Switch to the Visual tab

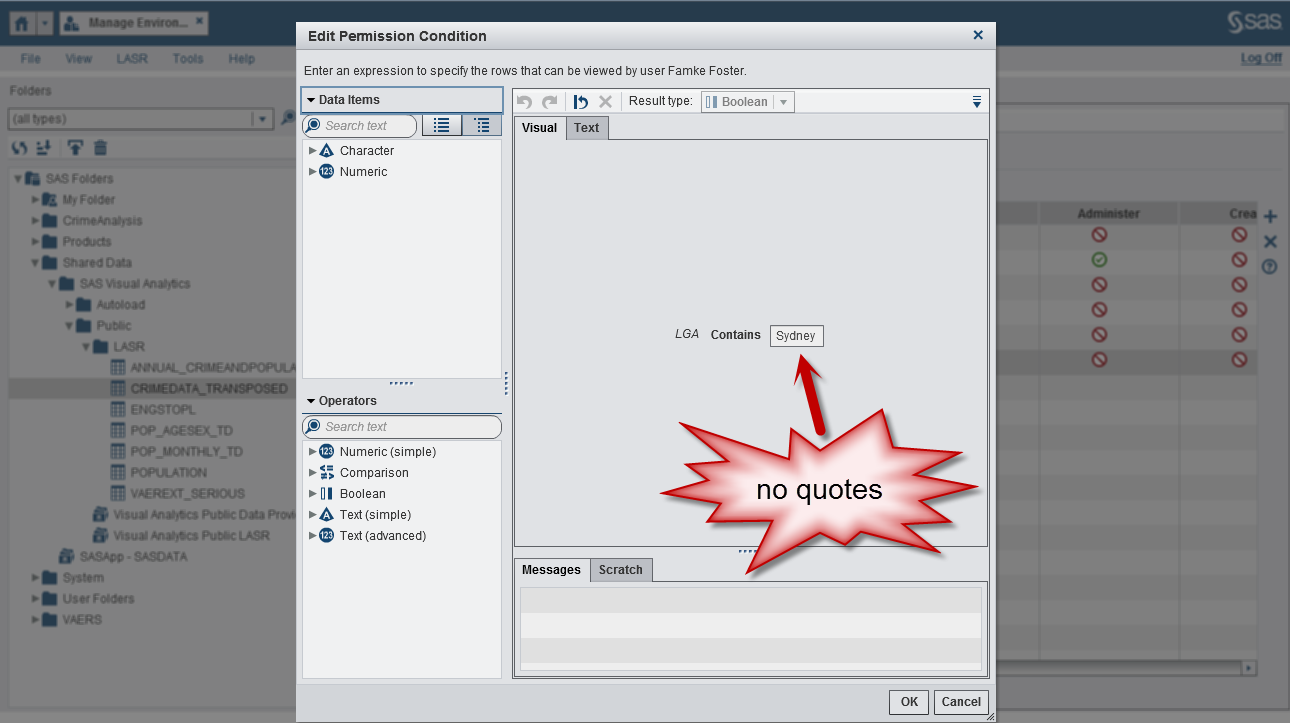[x=540, y=127]
